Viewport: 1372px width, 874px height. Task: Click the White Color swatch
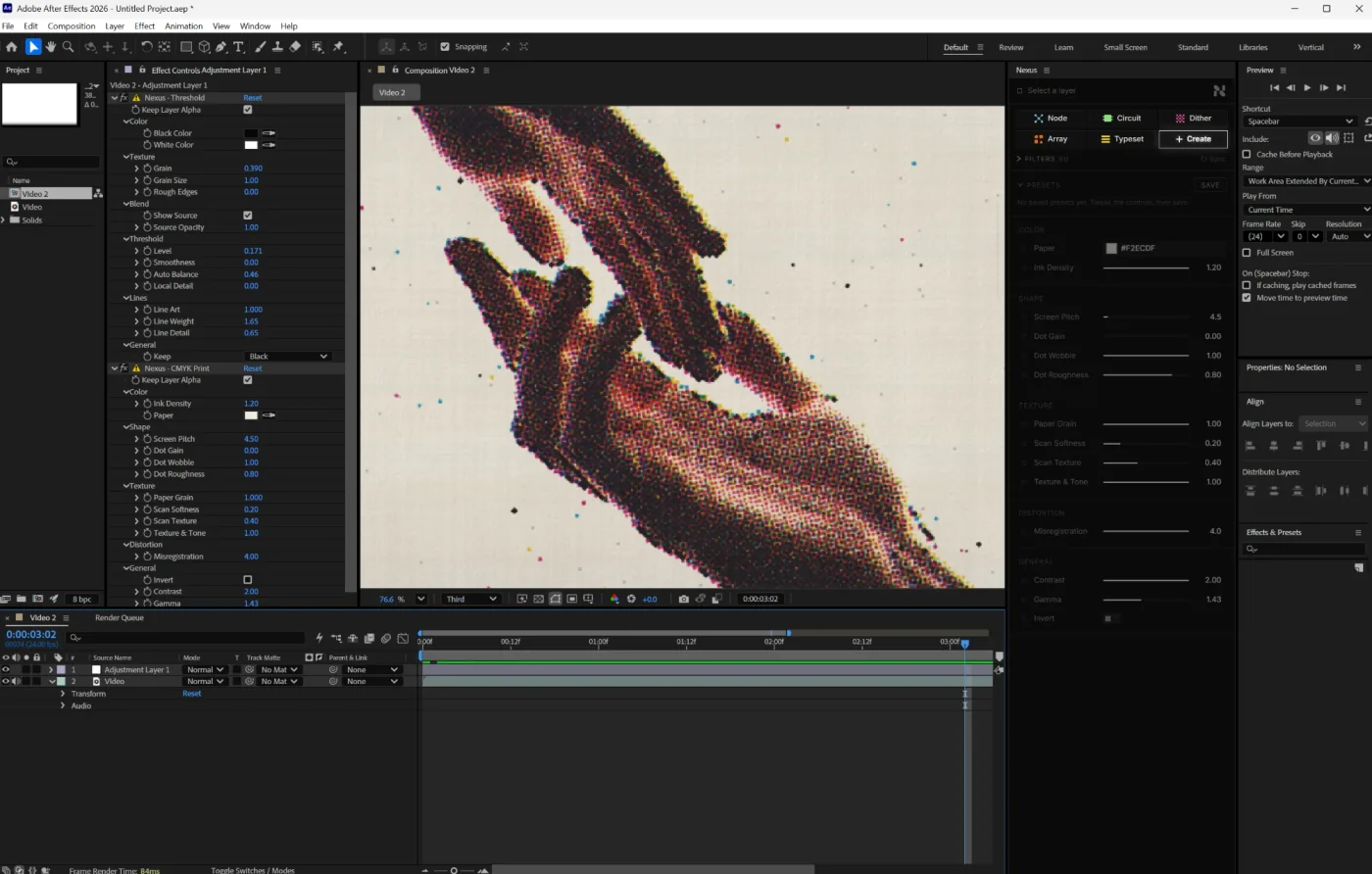tap(251, 145)
